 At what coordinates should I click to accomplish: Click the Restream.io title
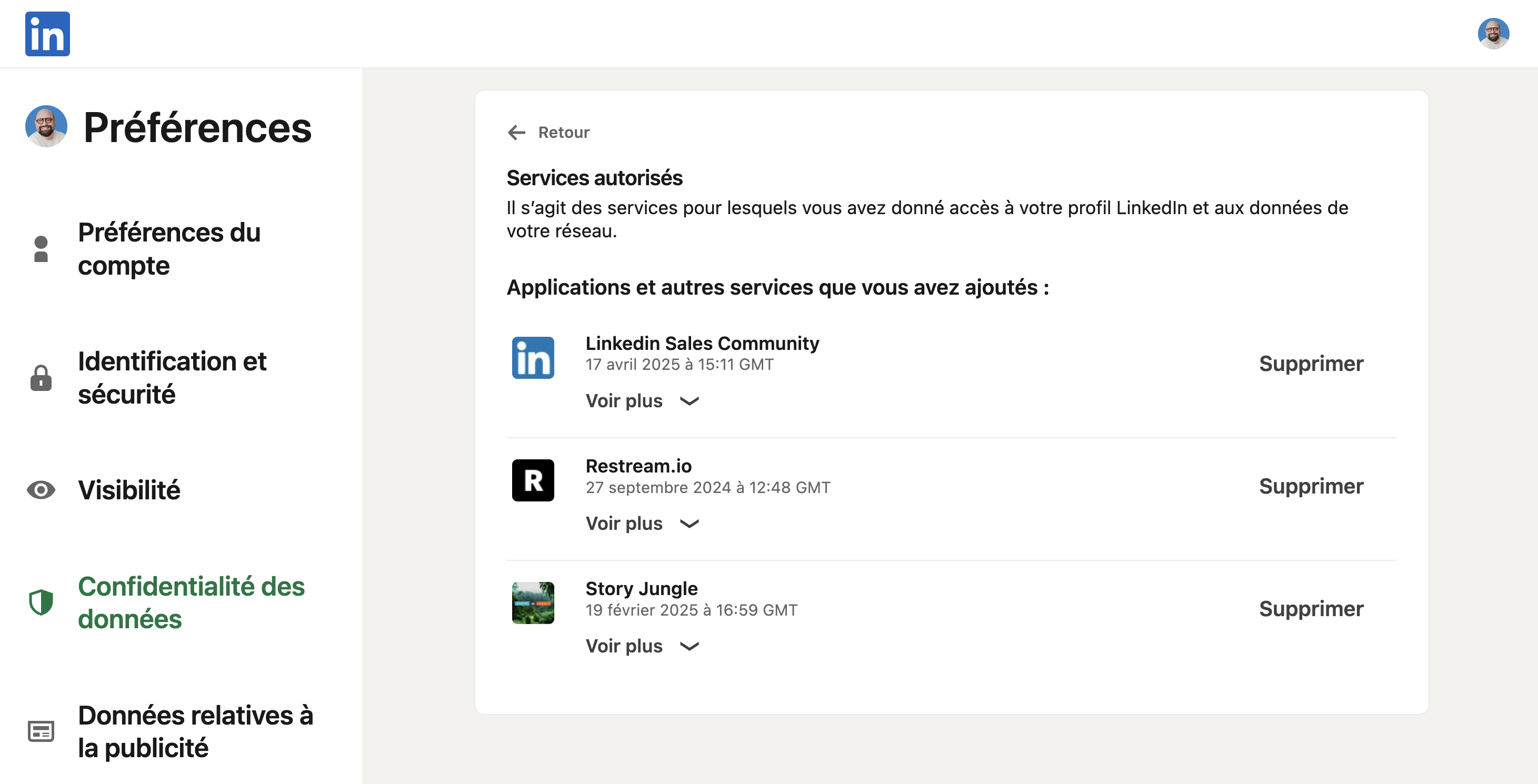coord(638,466)
